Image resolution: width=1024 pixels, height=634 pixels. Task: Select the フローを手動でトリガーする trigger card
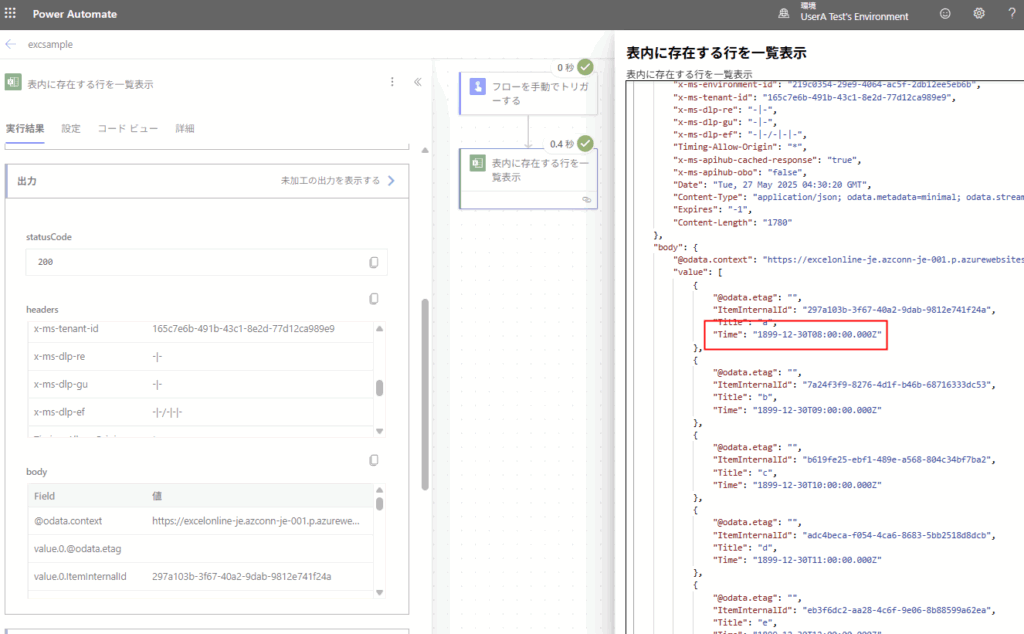(527, 94)
